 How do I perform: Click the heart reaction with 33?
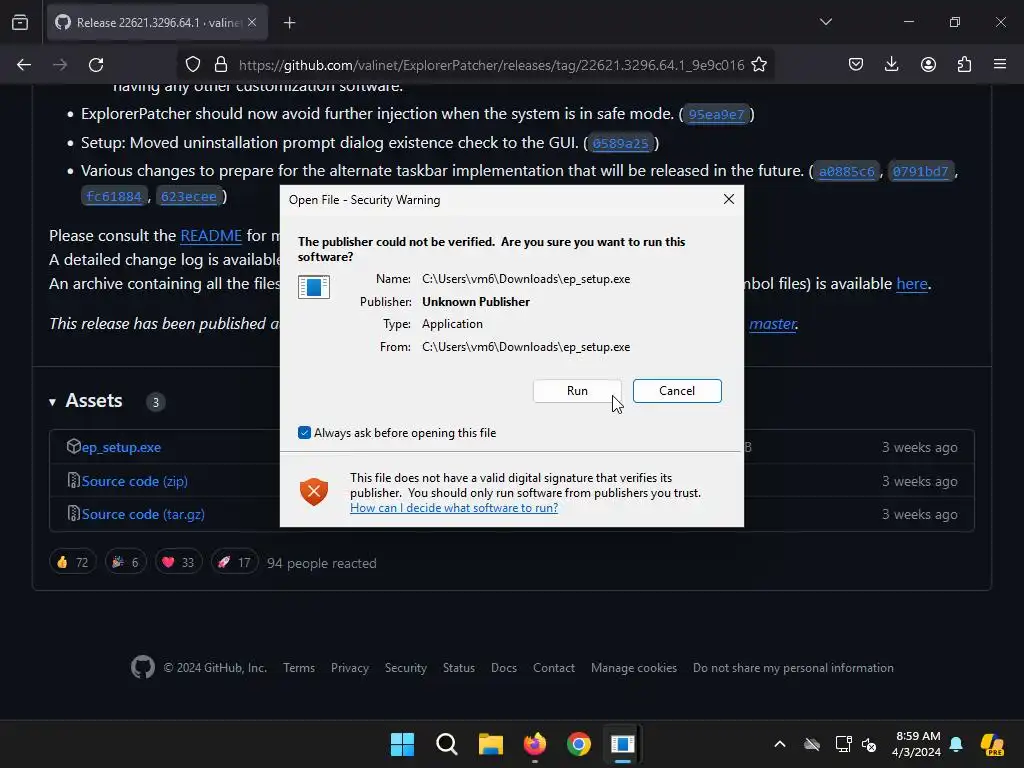click(178, 562)
